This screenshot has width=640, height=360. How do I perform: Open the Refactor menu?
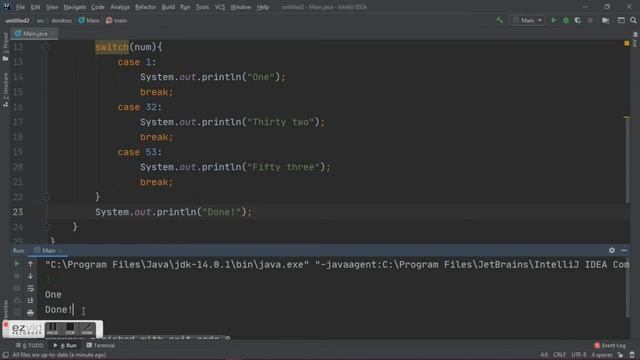[145, 7]
